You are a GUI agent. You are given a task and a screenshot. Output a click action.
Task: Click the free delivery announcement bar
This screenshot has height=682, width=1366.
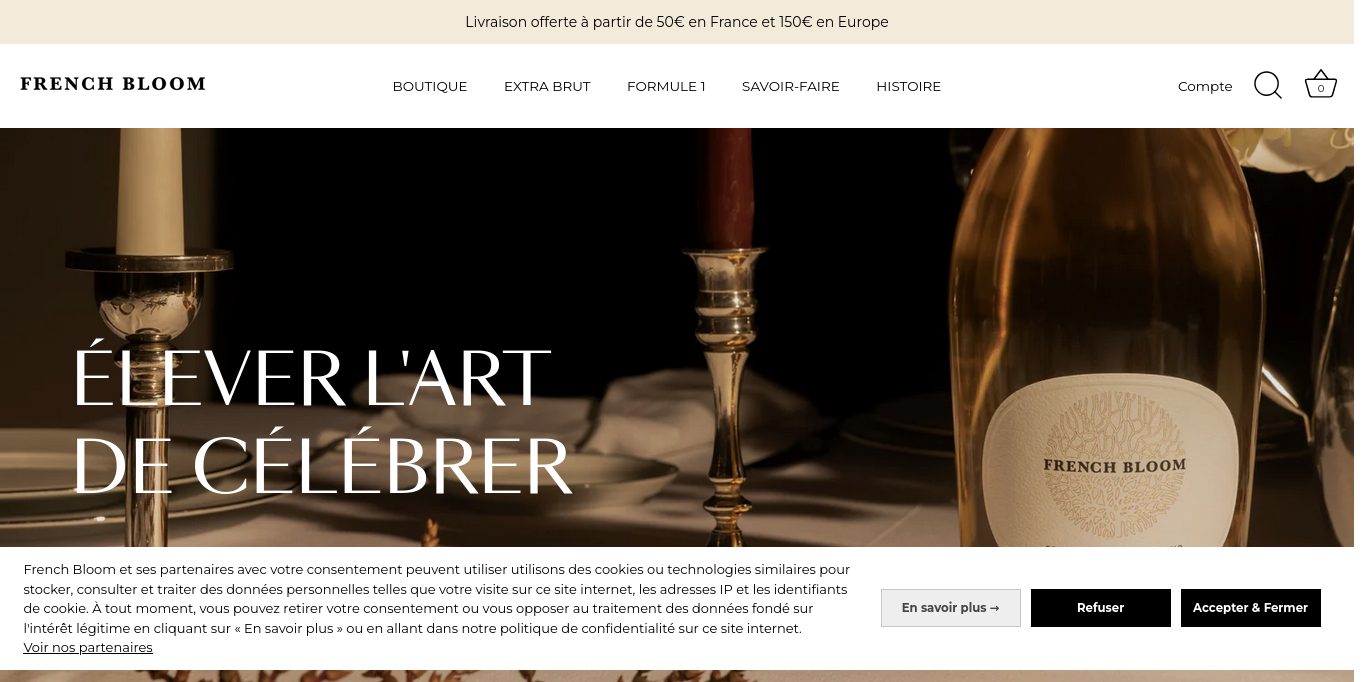(677, 22)
